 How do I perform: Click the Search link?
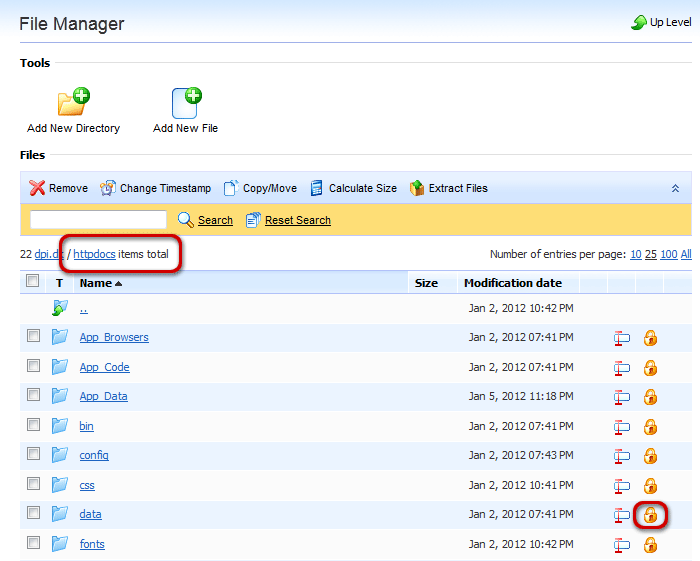215,220
